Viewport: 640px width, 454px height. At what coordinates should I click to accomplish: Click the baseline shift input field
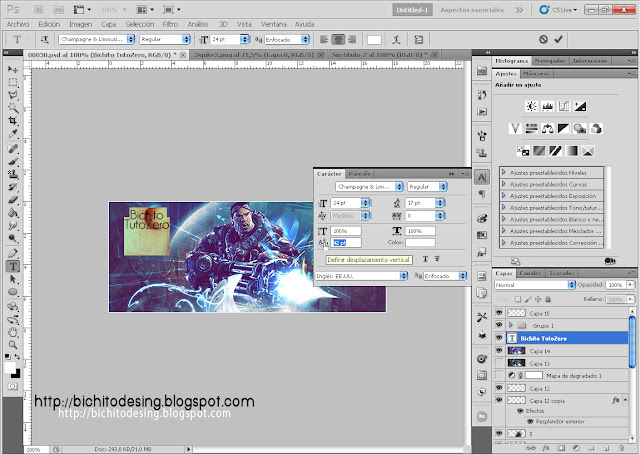346,243
